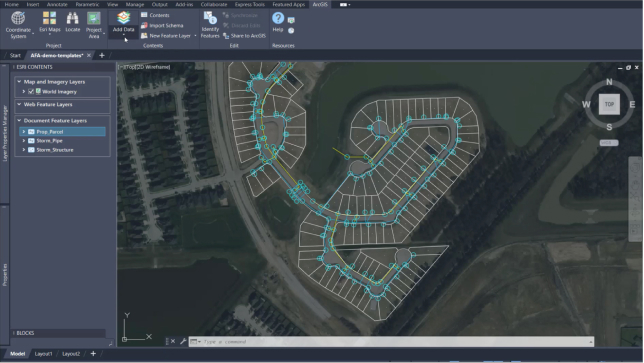Collapse Document Feature Layers group

(x=19, y=121)
